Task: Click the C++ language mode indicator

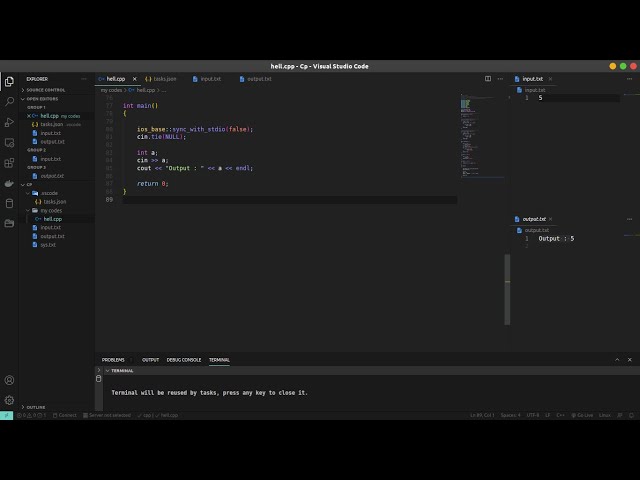Action: (x=560, y=415)
